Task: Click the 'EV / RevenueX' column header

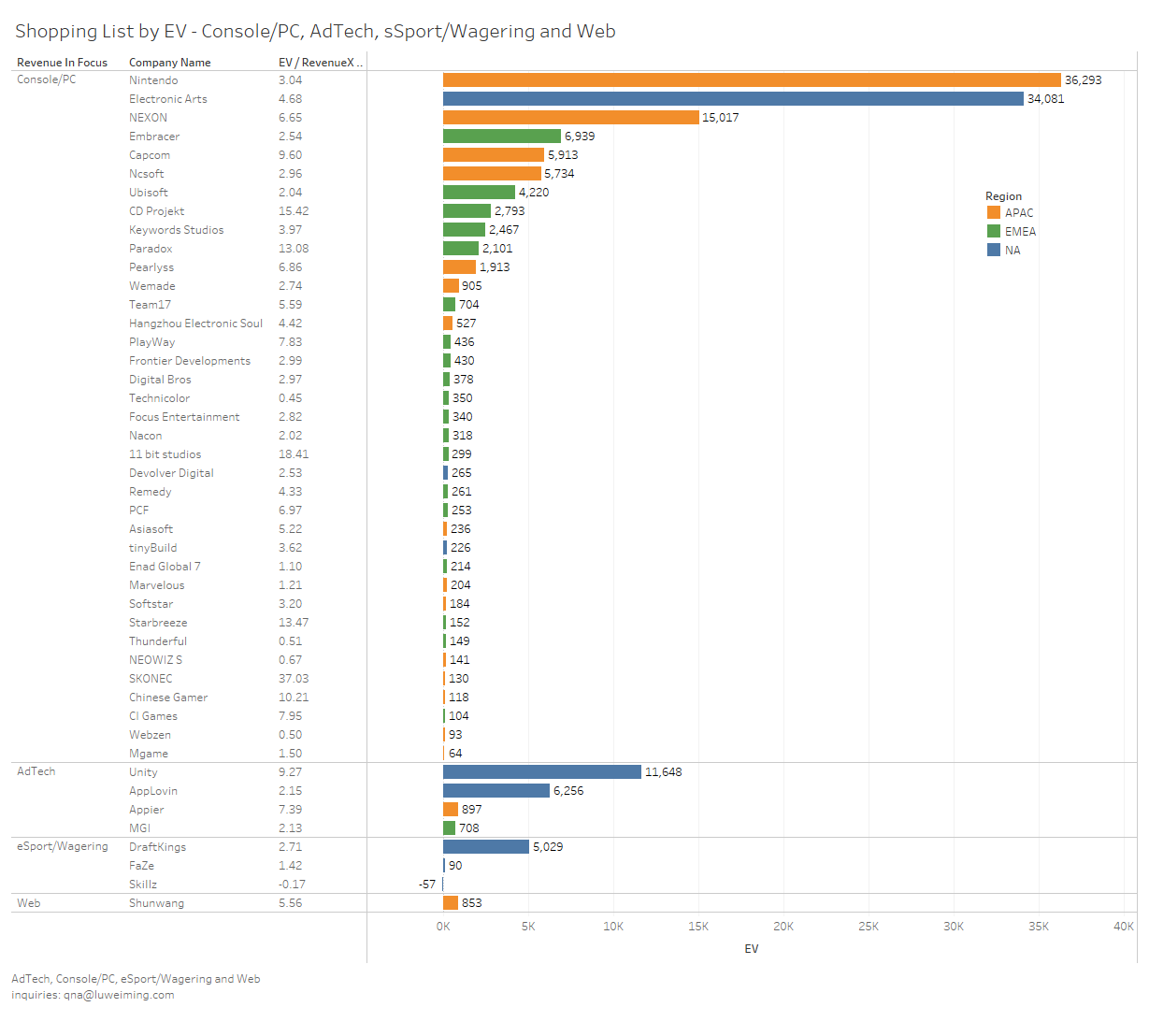Action: click(x=320, y=63)
